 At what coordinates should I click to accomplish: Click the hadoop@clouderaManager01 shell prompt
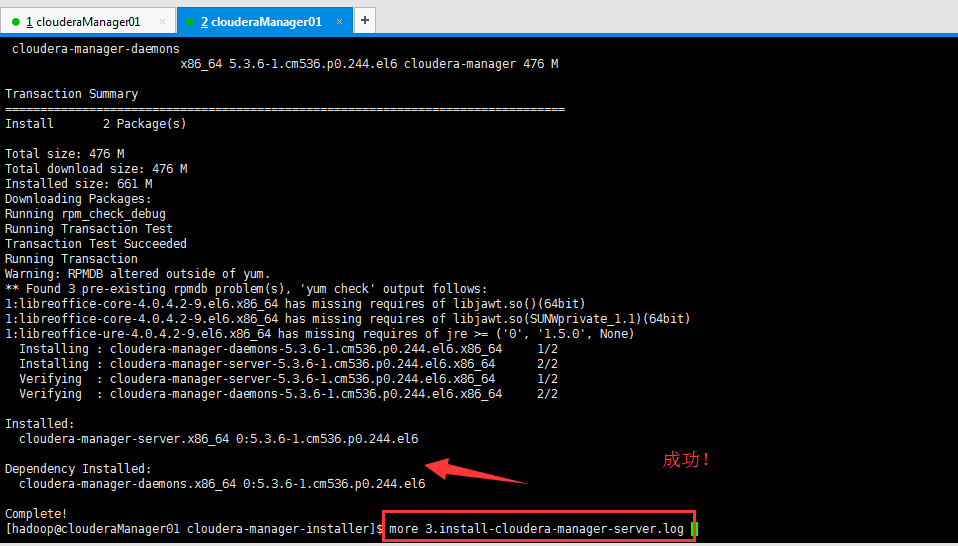click(x=194, y=529)
